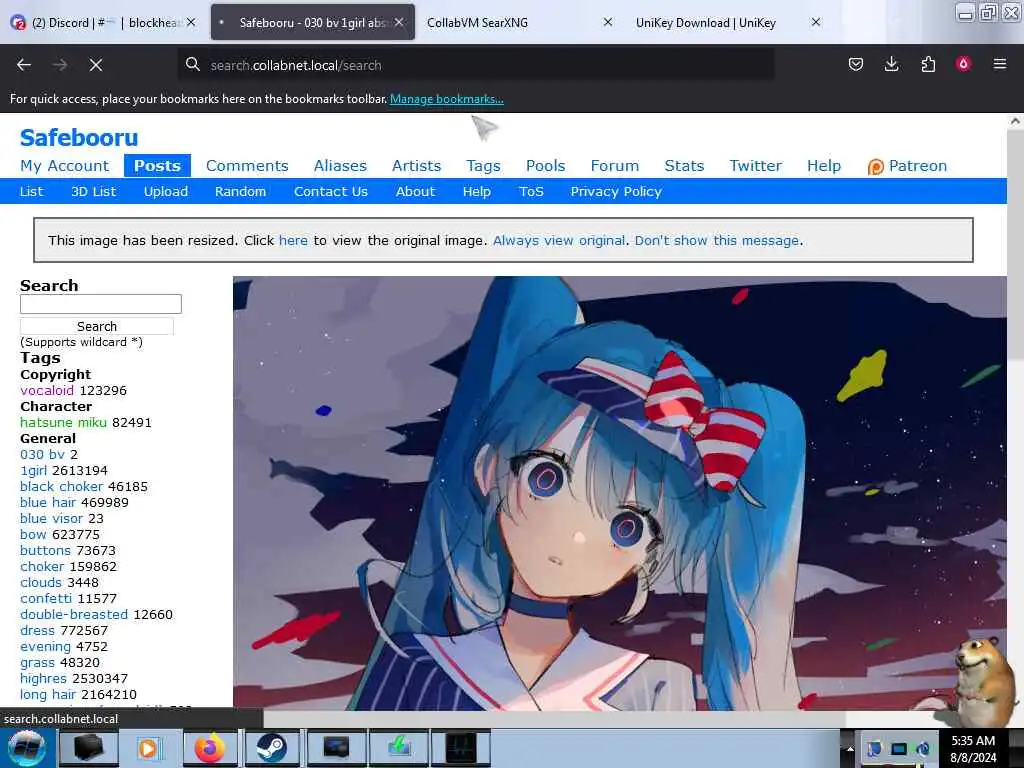Open the media player taskbar icon
1024x768 pixels.
[x=149, y=748]
